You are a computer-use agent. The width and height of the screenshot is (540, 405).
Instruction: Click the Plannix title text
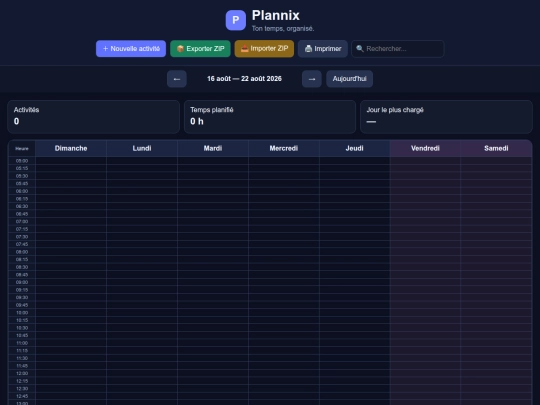coord(276,15)
